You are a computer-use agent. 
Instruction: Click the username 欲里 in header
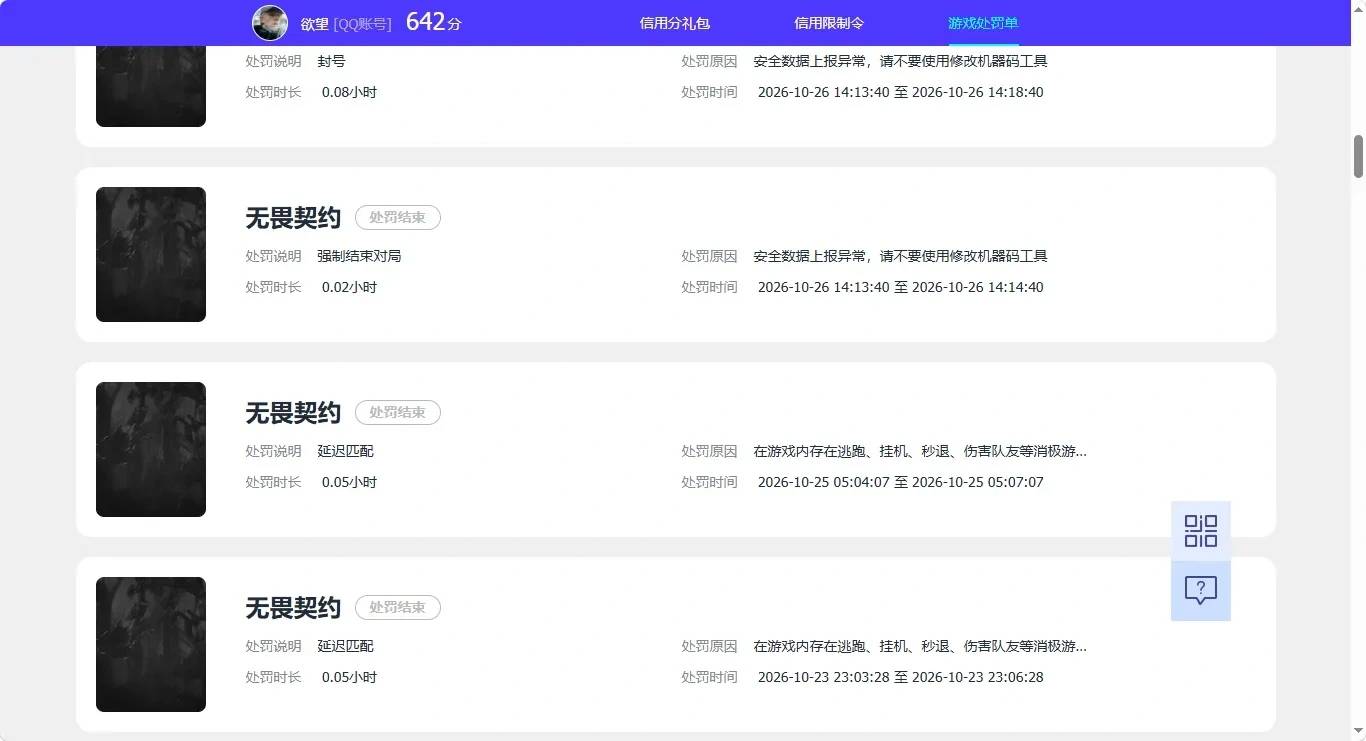[315, 23]
